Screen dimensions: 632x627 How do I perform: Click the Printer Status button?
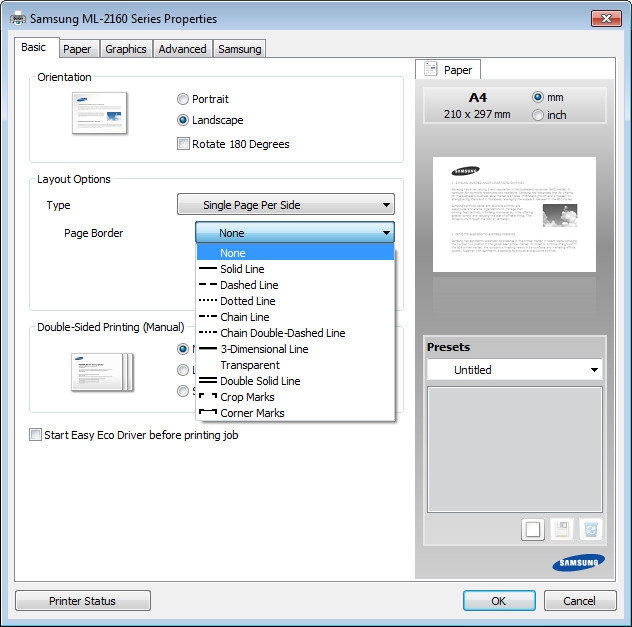pyautogui.click(x=83, y=601)
